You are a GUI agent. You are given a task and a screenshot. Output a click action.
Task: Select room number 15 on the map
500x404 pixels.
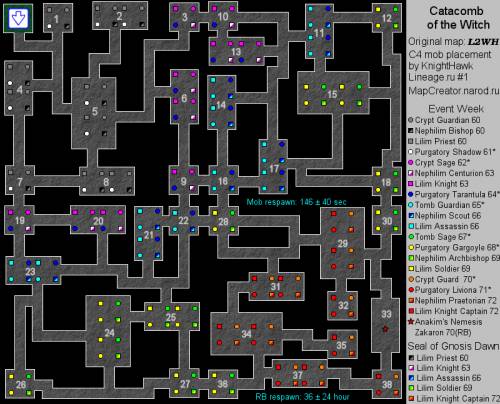(332, 94)
